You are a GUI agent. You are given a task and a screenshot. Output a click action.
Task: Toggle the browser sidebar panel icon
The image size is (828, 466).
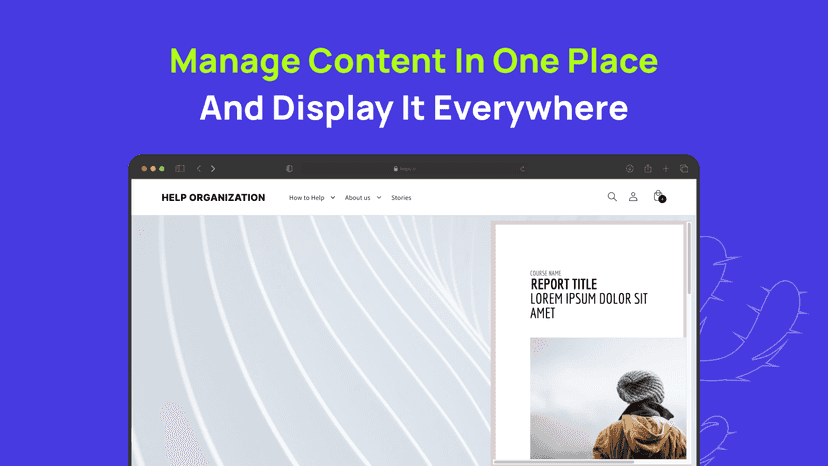[180, 169]
